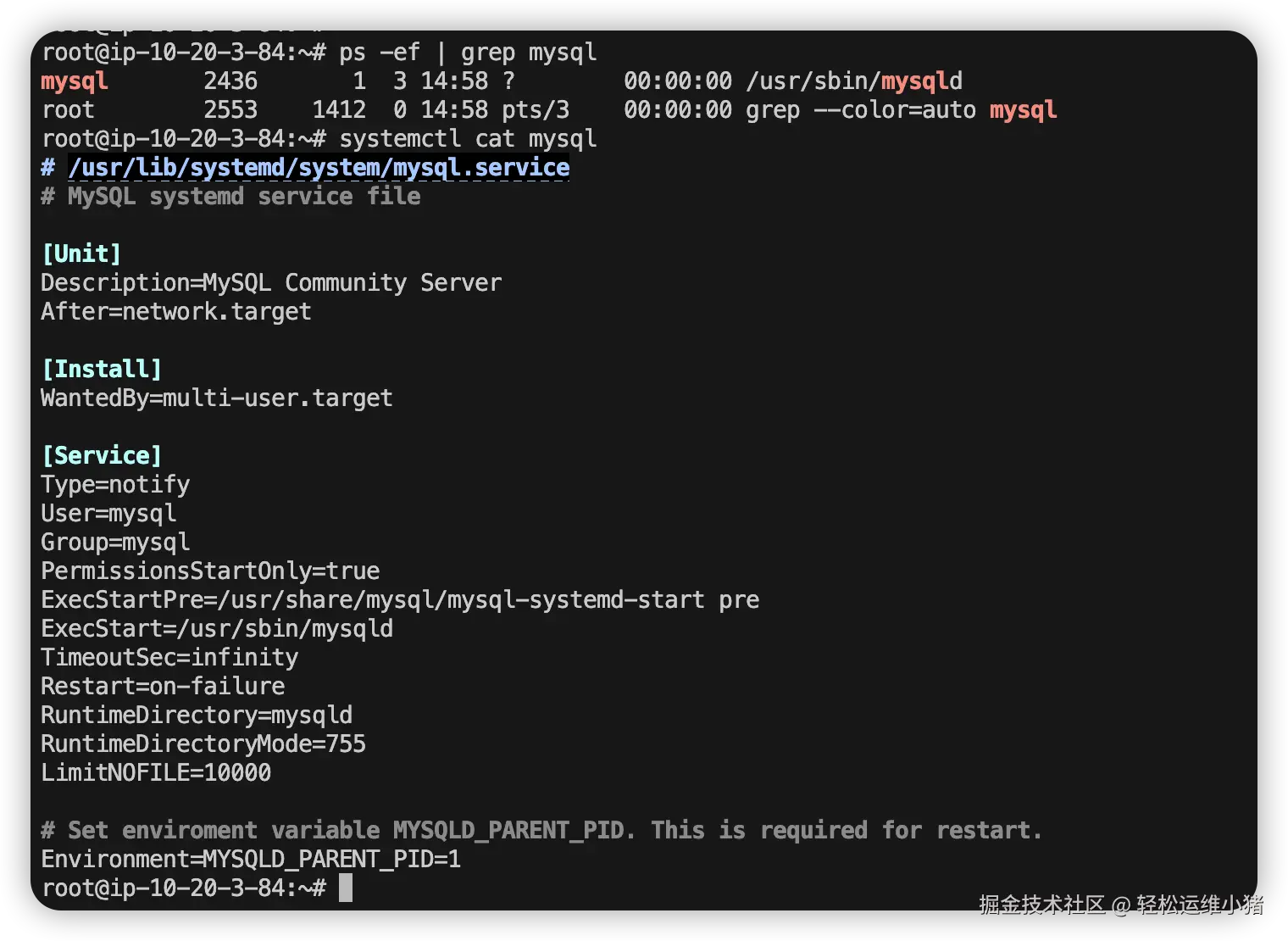Viewport: 1288px width, 941px height.
Task: Click the [Install] section header
Action: point(102,370)
